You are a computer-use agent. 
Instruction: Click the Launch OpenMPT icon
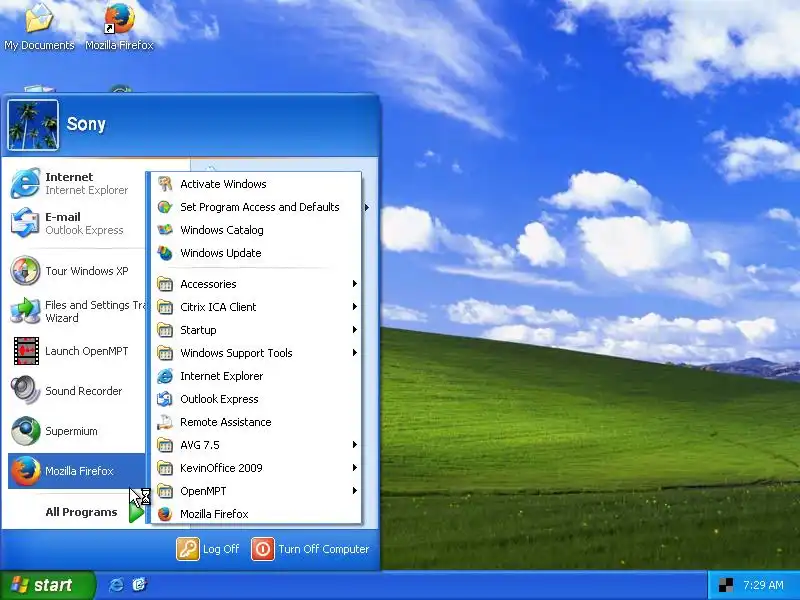(x=26, y=351)
